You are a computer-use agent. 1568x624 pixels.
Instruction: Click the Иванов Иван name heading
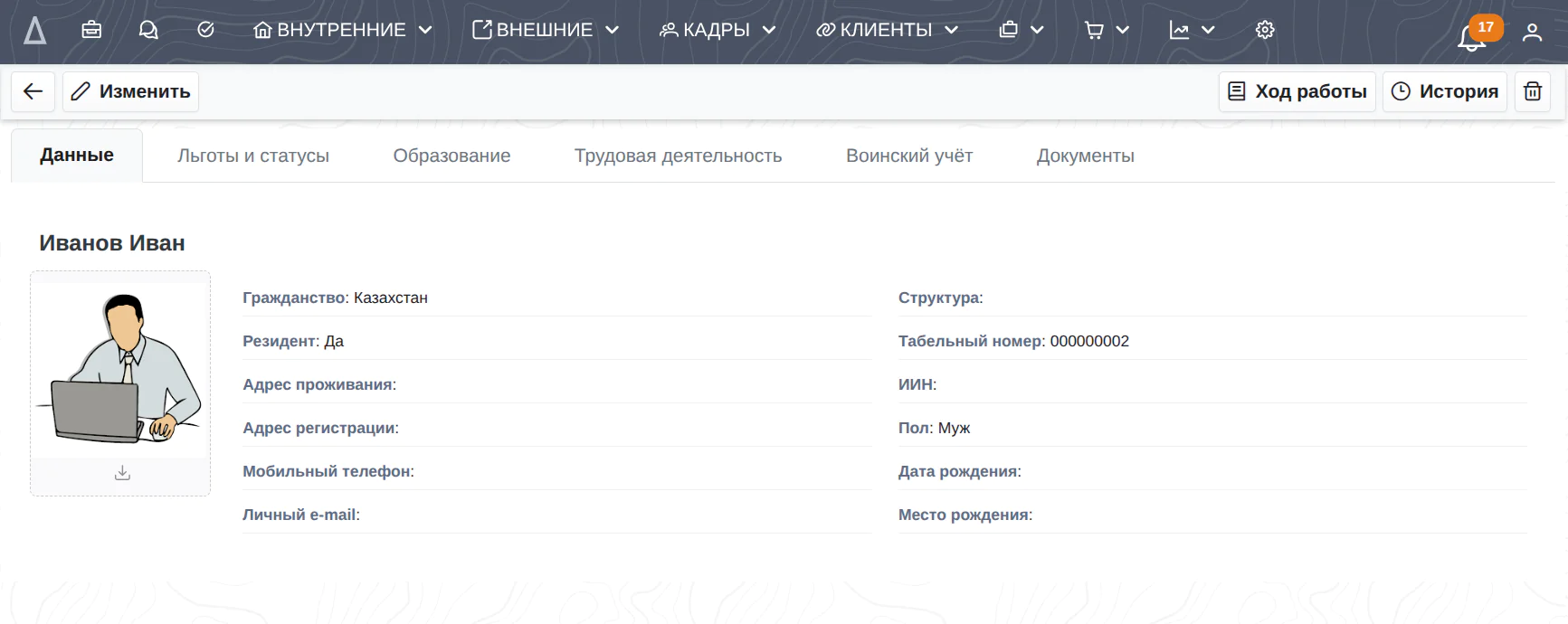click(x=112, y=243)
